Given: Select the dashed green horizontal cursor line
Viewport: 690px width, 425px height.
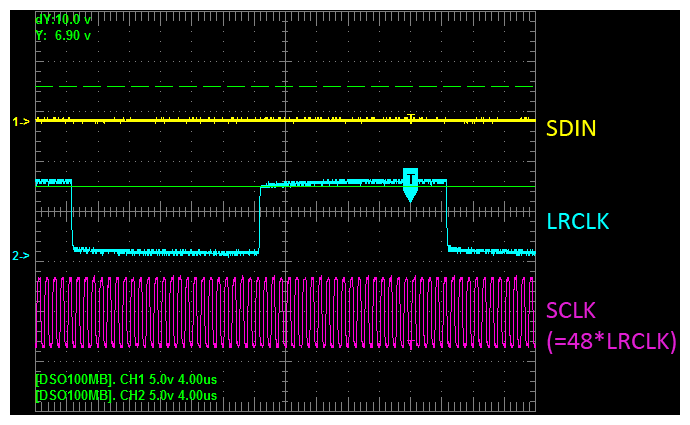Looking at the screenshot, I should [285, 87].
